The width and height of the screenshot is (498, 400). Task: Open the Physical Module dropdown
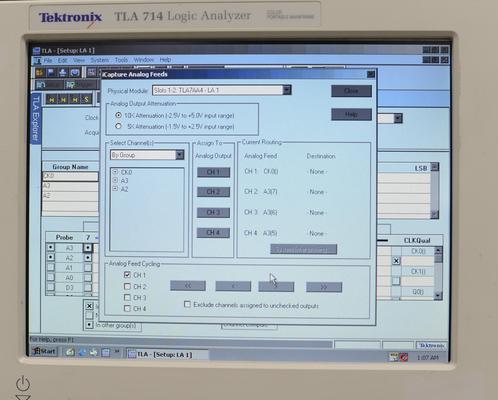coord(287,90)
